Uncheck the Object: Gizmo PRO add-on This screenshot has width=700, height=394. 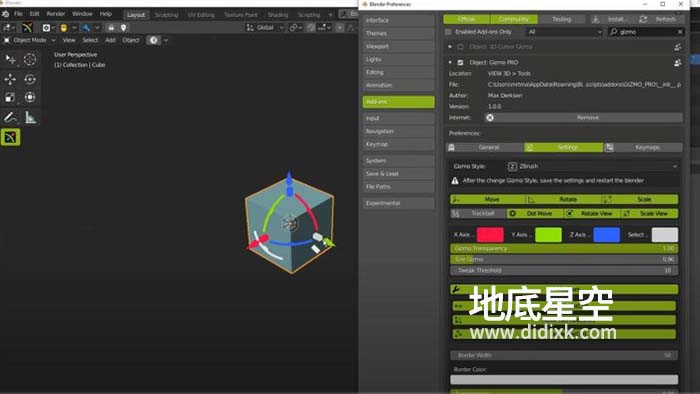point(460,62)
